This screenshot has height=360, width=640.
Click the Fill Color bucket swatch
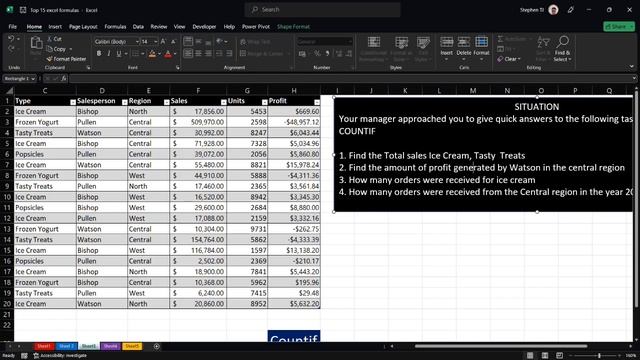[x=152, y=54]
